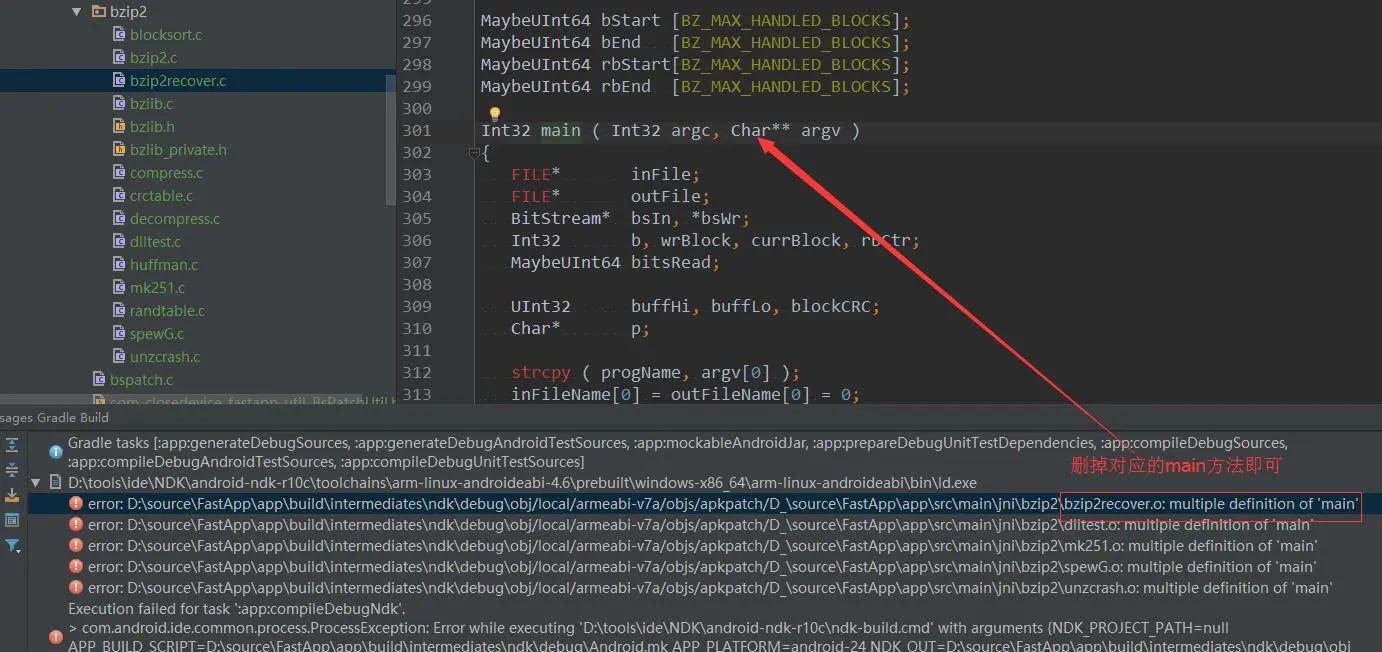This screenshot has width=1382, height=652.
Task: Open mk251.c in the project tree
Action: click(x=157, y=288)
